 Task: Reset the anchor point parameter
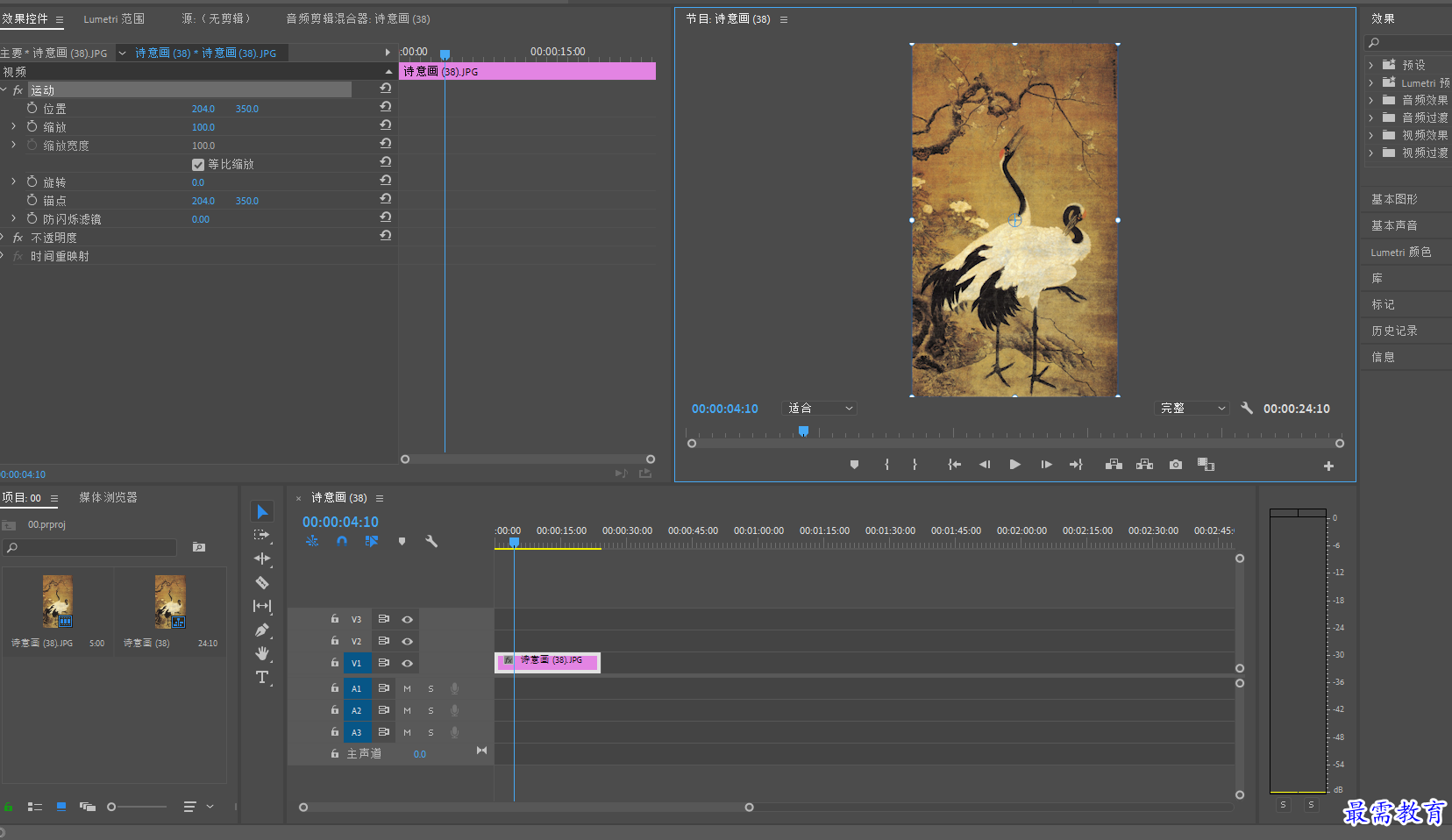pyautogui.click(x=385, y=199)
